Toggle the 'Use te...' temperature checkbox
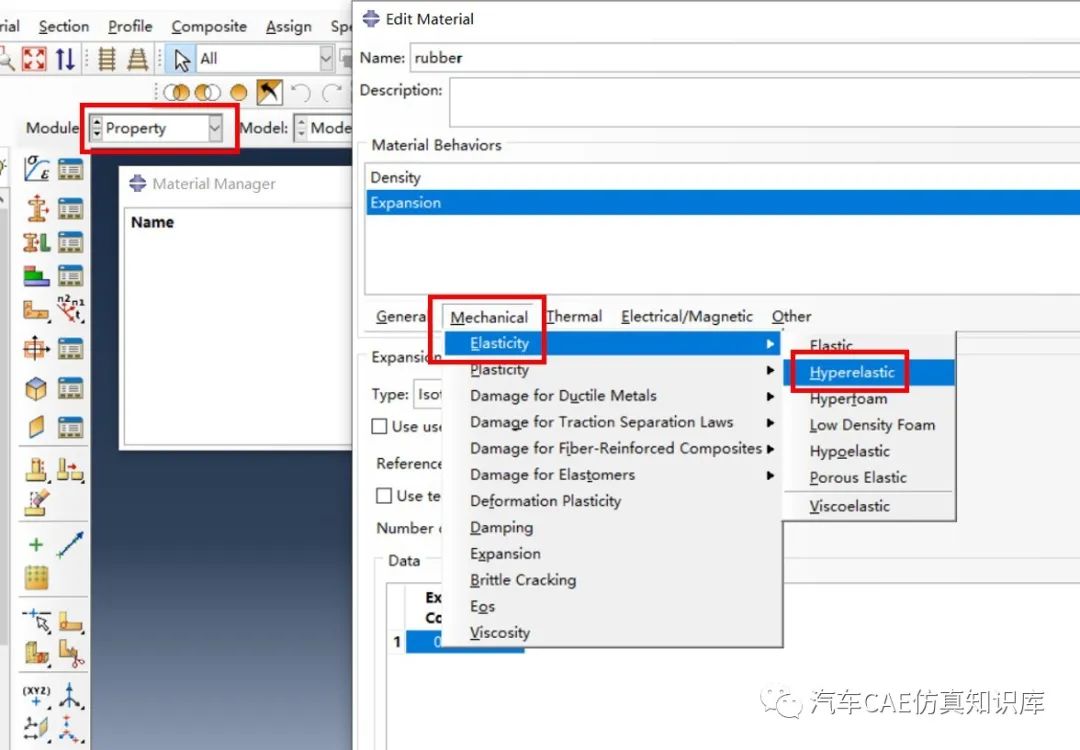 384,495
